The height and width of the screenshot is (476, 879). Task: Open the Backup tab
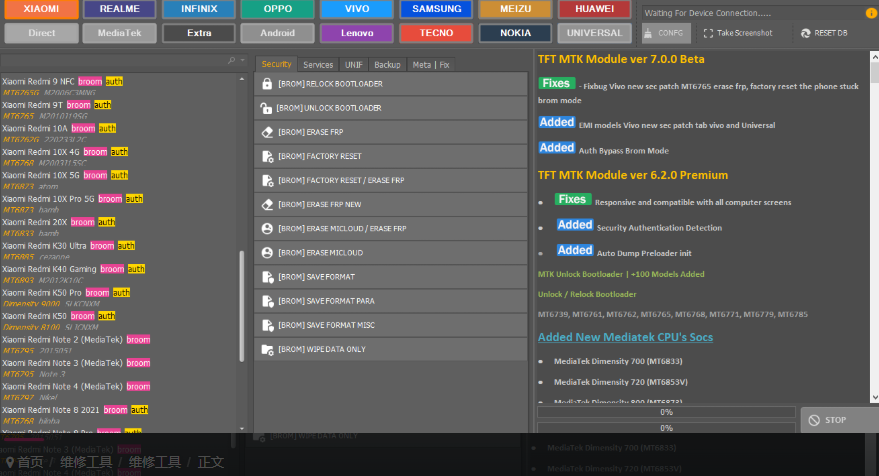pos(387,64)
